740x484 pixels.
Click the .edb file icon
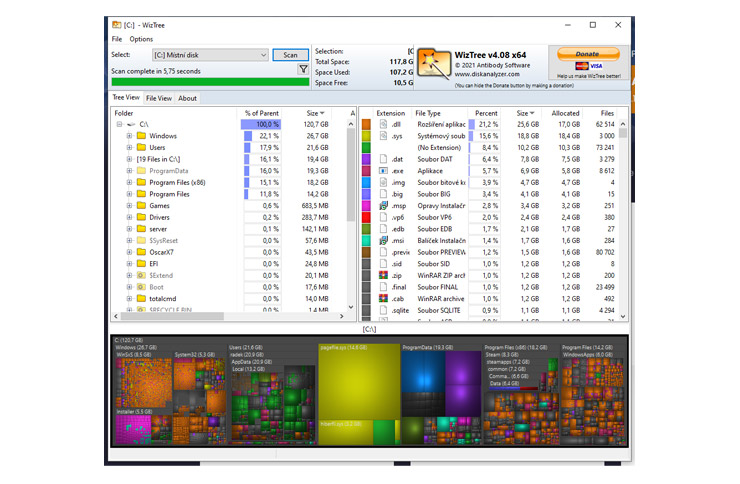[x=383, y=229]
